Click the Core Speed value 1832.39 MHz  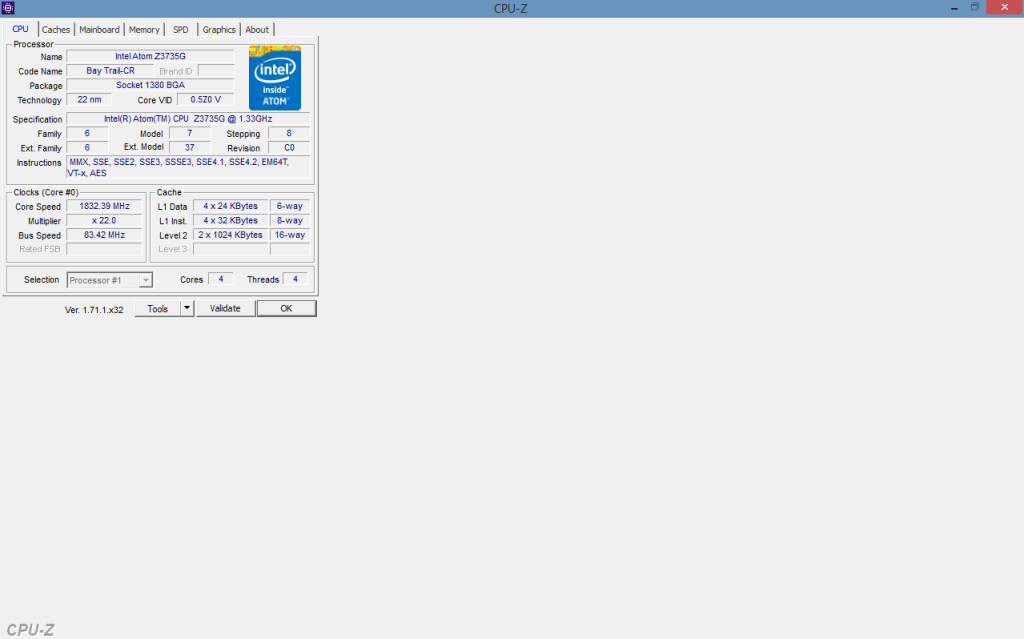pos(104,206)
